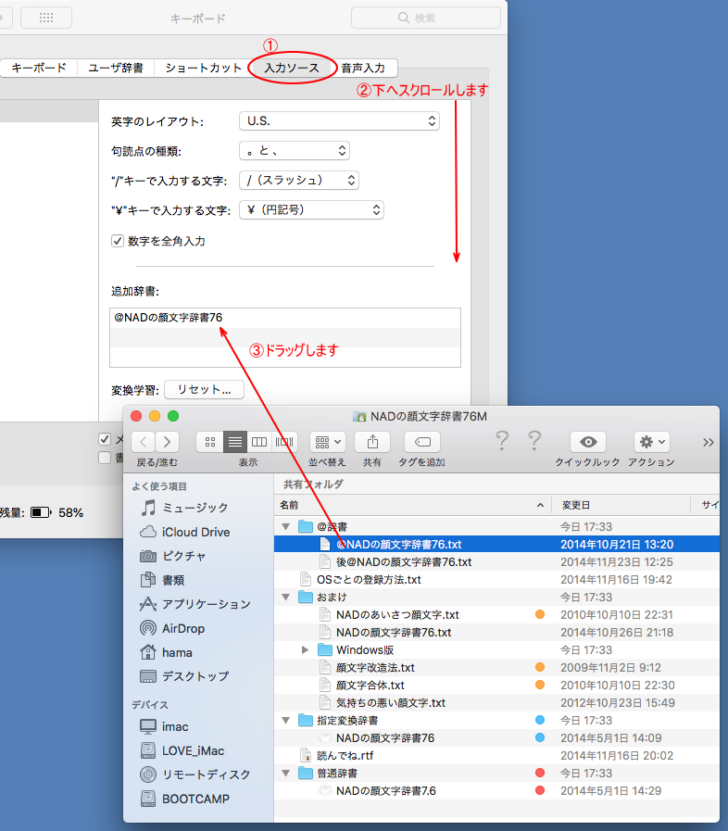This screenshot has width=728, height=831.
Task: Open the 並べ替え arrange dropdown
Action: (327, 442)
